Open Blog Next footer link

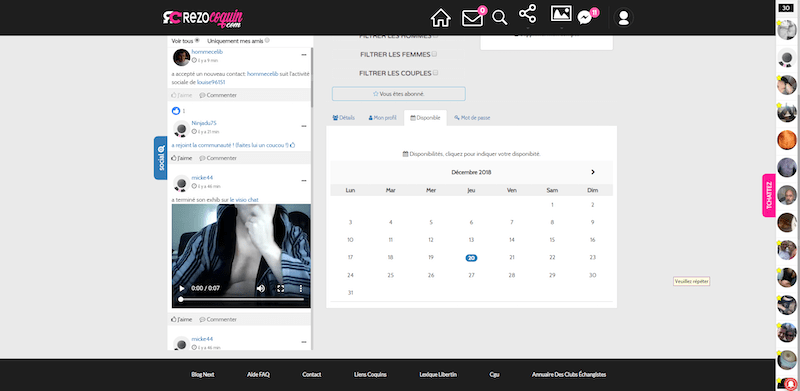click(203, 375)
